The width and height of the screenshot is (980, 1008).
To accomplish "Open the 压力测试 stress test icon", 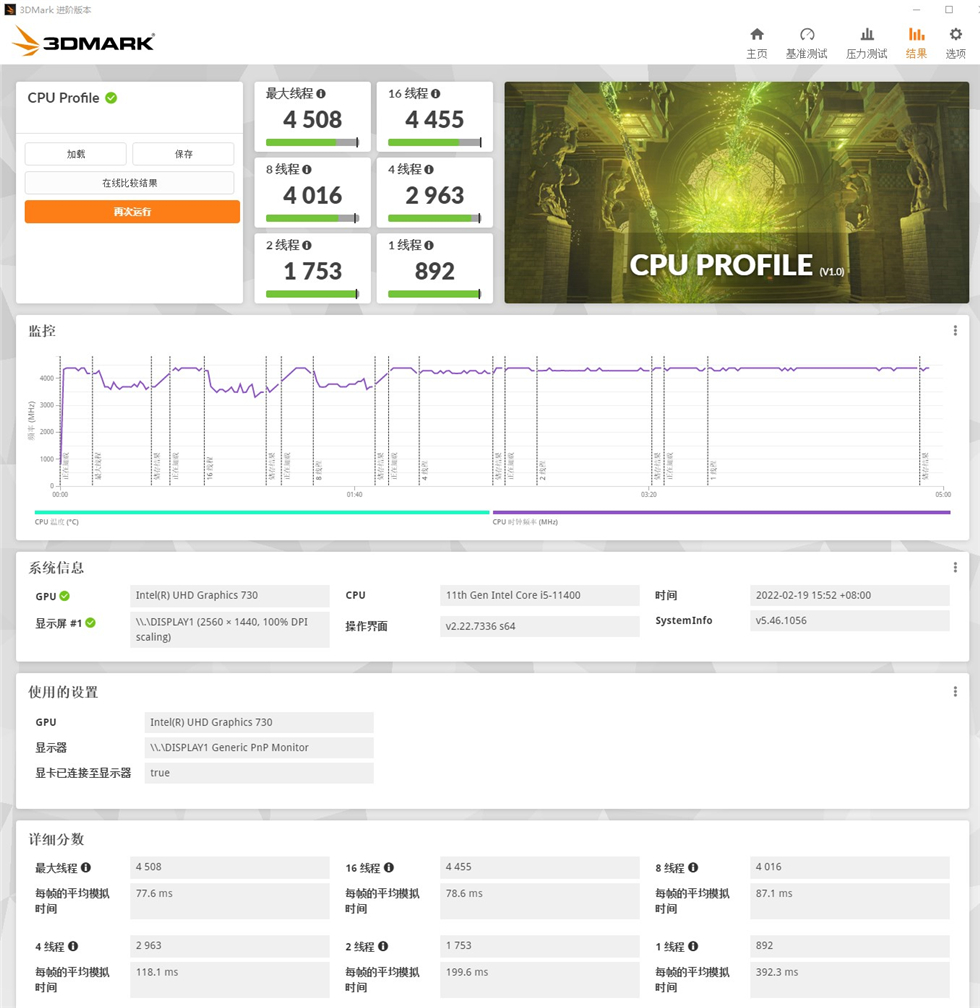I will (866, 35).
